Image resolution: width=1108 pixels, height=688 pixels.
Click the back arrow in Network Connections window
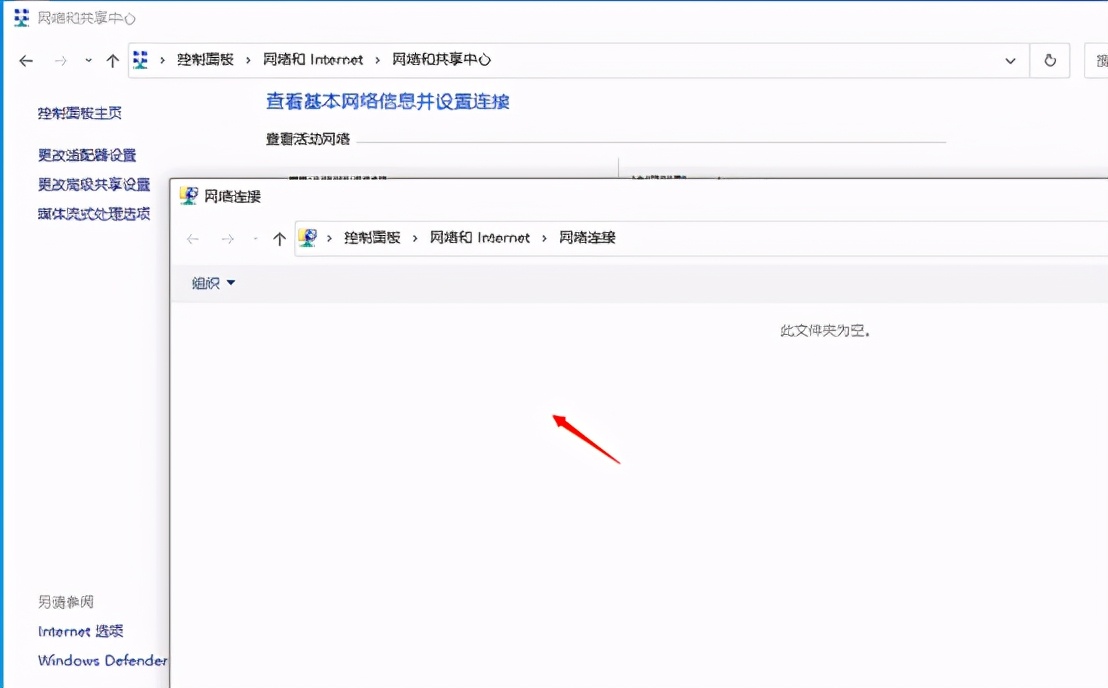pos(193,238)
